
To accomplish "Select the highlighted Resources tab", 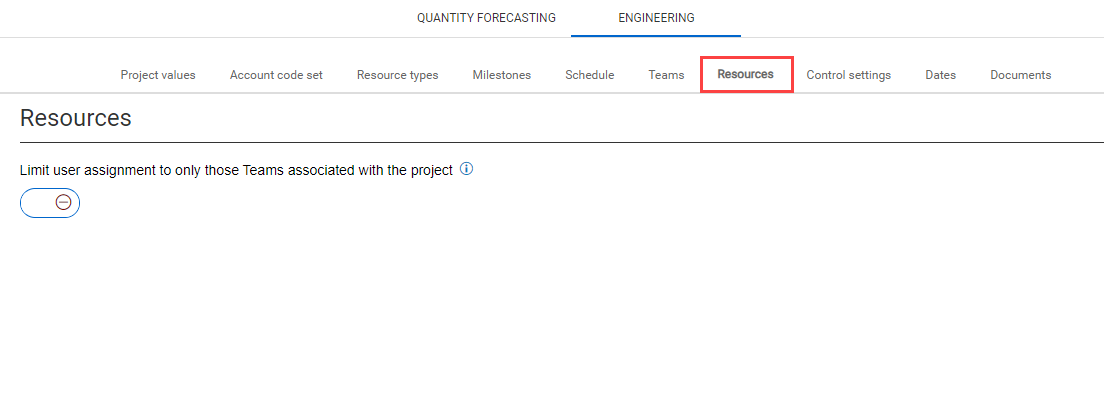I will click(746, 74).
